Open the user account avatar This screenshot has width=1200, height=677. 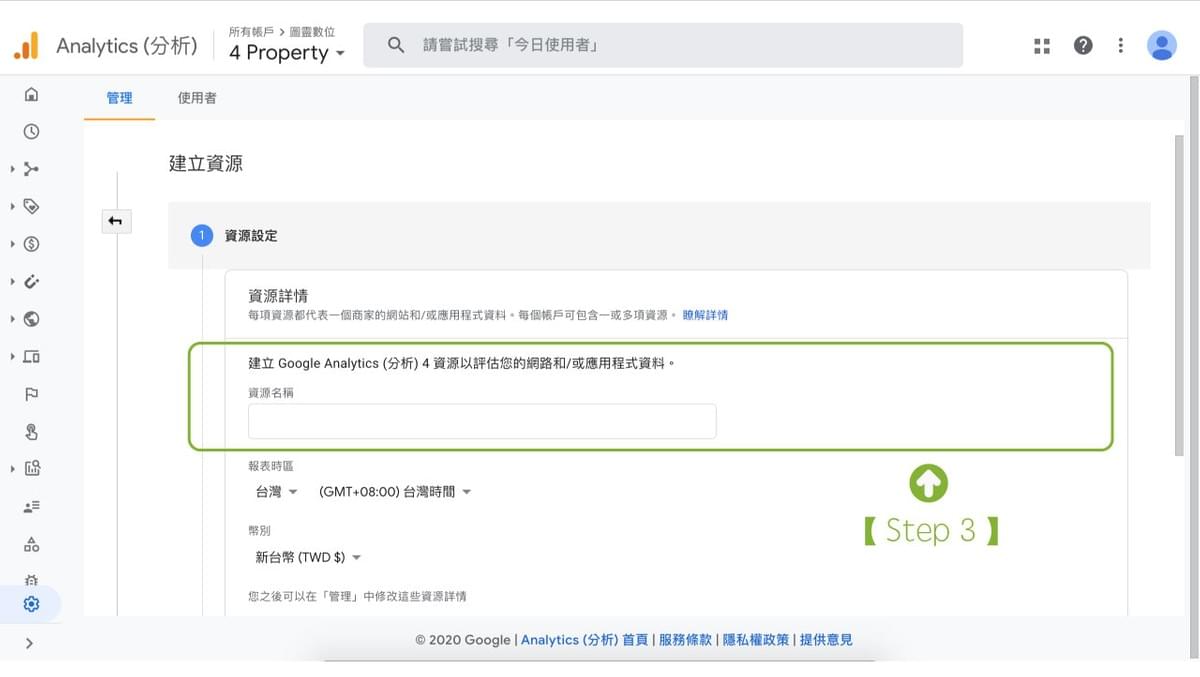pos(1162,46)
